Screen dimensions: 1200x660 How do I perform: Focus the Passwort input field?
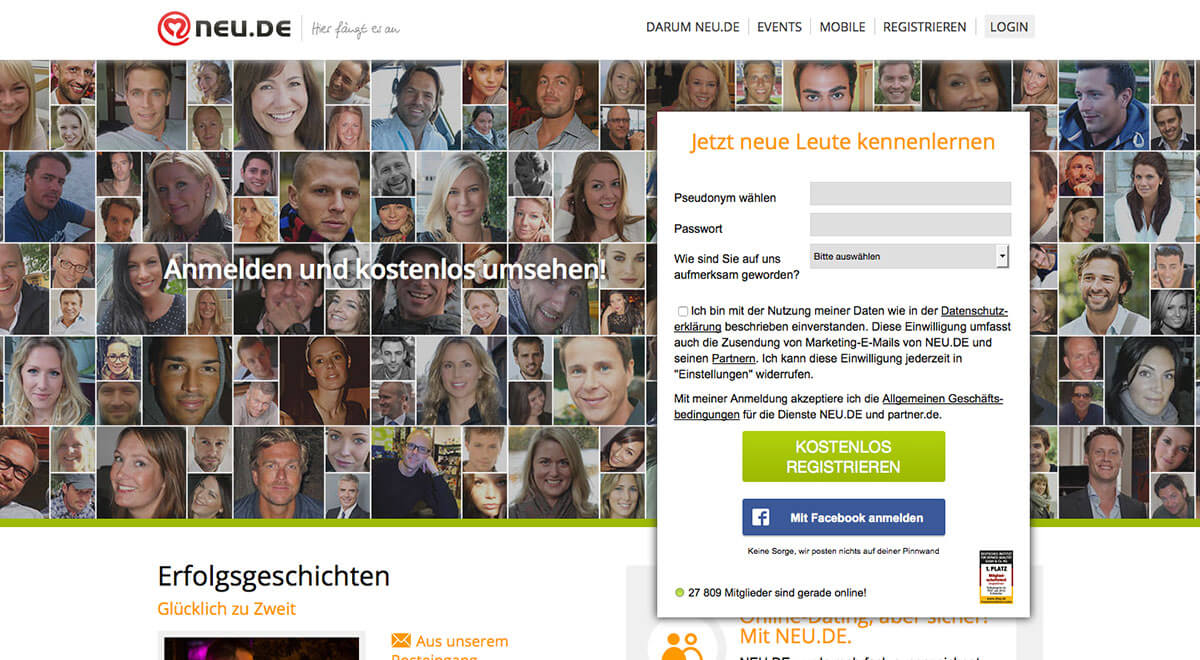910,225
